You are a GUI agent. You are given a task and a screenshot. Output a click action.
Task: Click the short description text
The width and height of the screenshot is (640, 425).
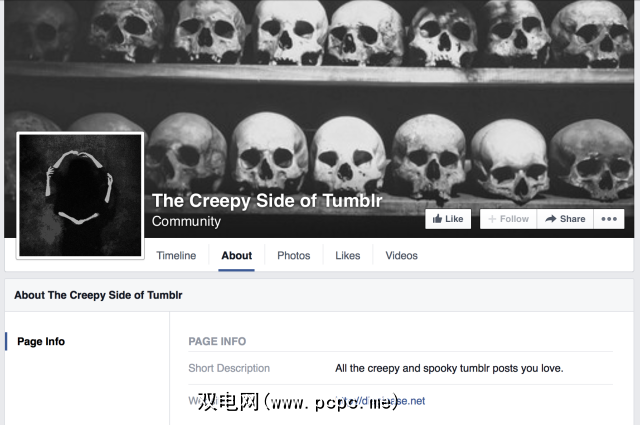click(x=449, y=368)
